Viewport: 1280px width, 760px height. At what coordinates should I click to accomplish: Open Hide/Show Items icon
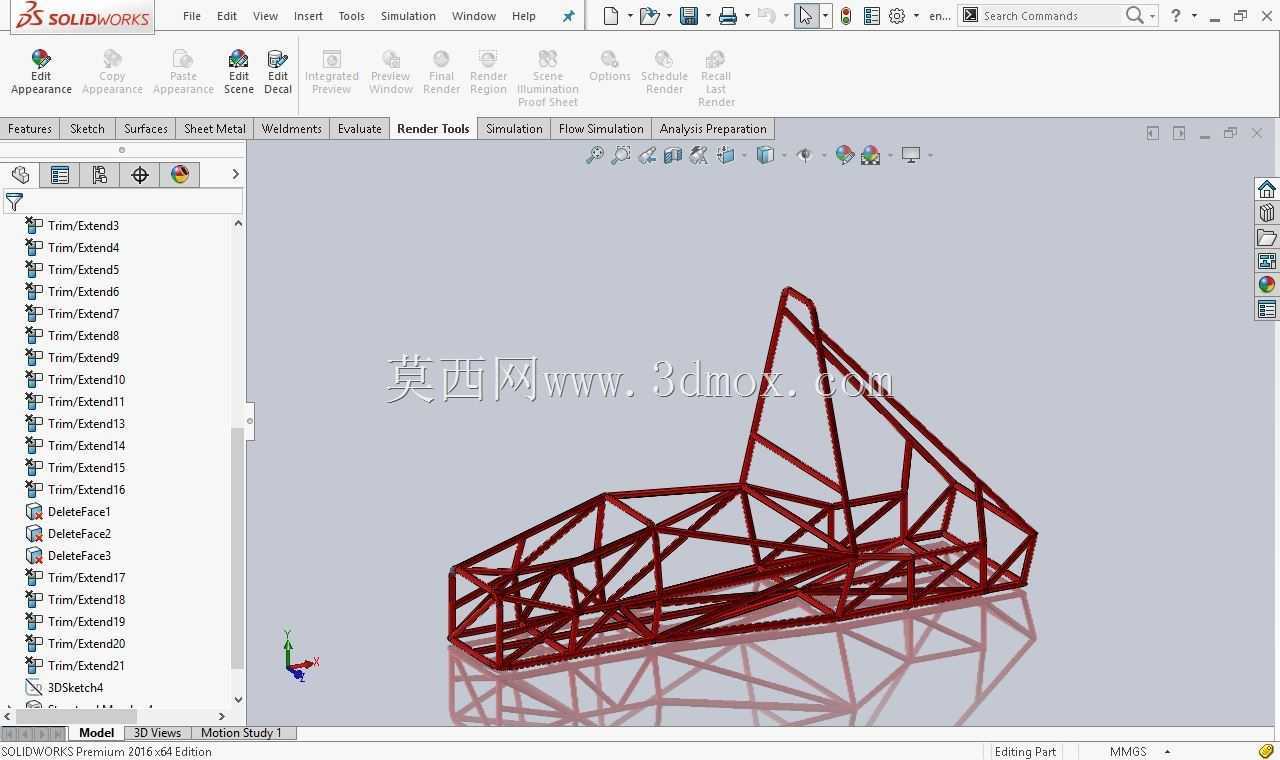coord(804,155)
